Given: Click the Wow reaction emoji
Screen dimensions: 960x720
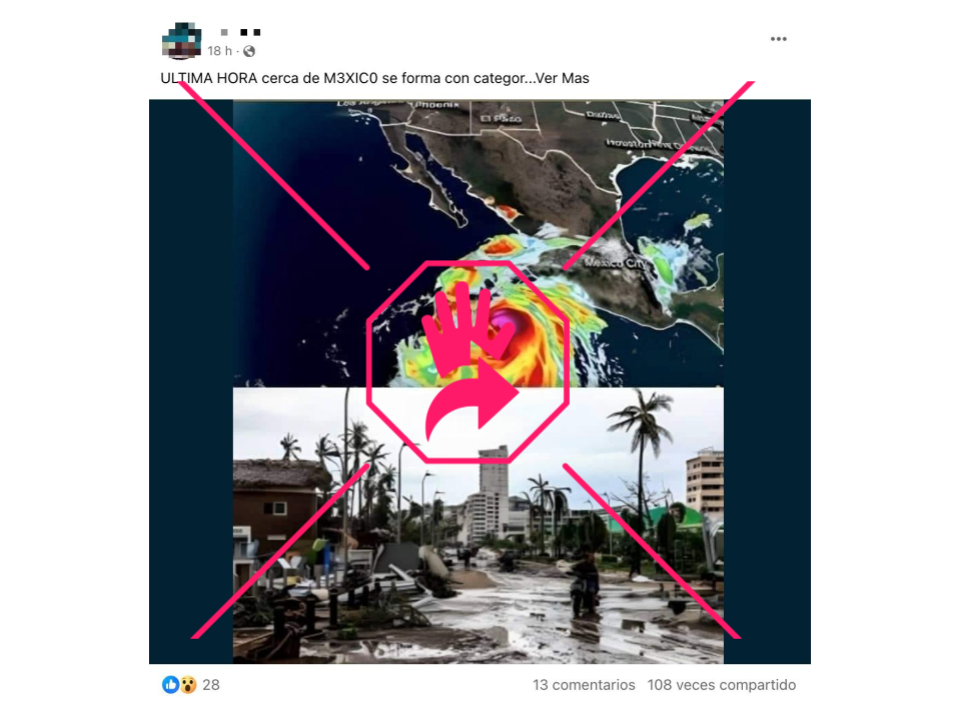Looking at the screenshot, I should coord(188,684).
